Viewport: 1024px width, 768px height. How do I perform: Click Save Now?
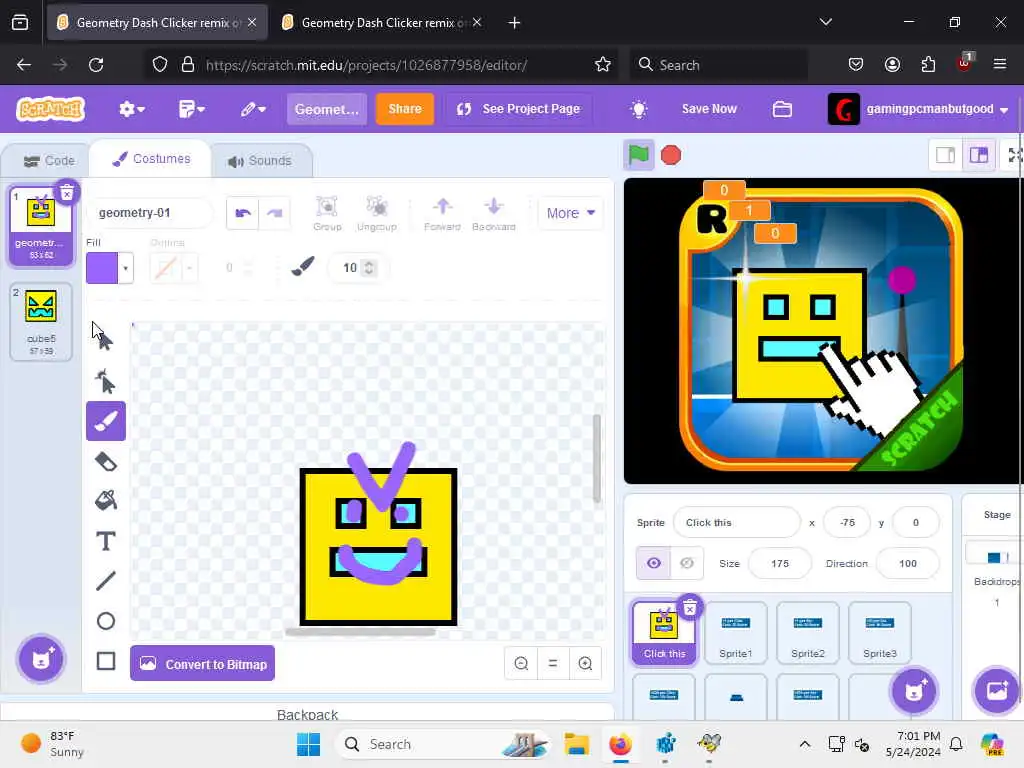click(x=709, y=109)
